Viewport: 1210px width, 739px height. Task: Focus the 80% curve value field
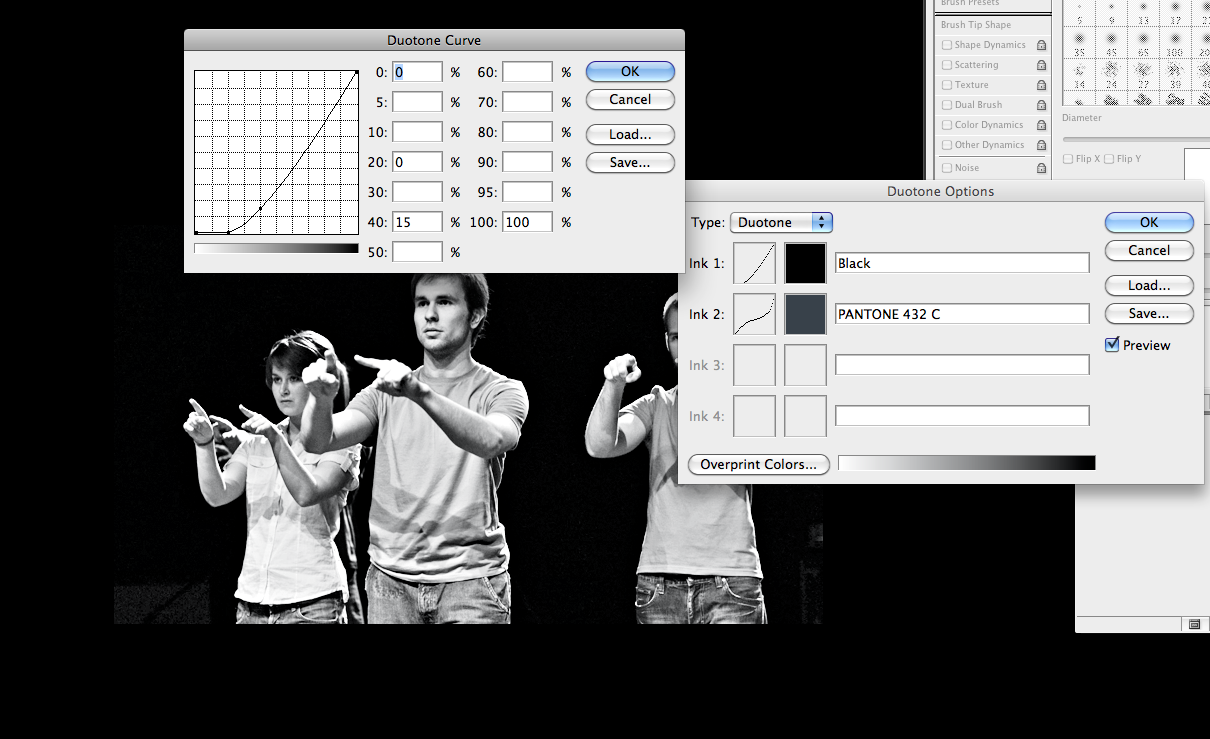coord(528,132)
